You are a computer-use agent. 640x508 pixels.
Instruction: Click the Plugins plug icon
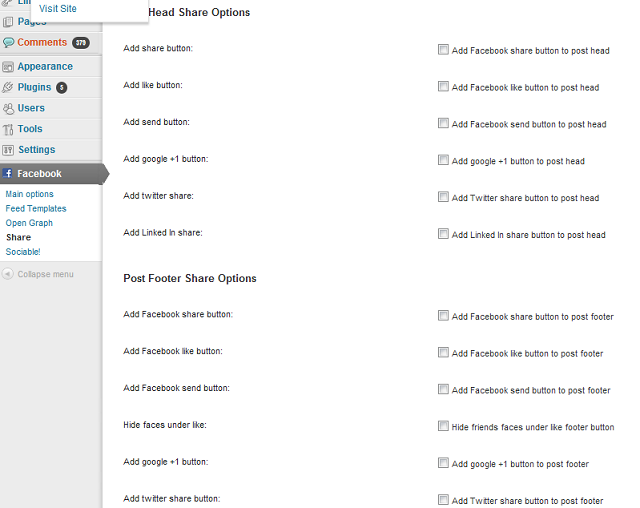pyautogui.click(x=8, y=87)
